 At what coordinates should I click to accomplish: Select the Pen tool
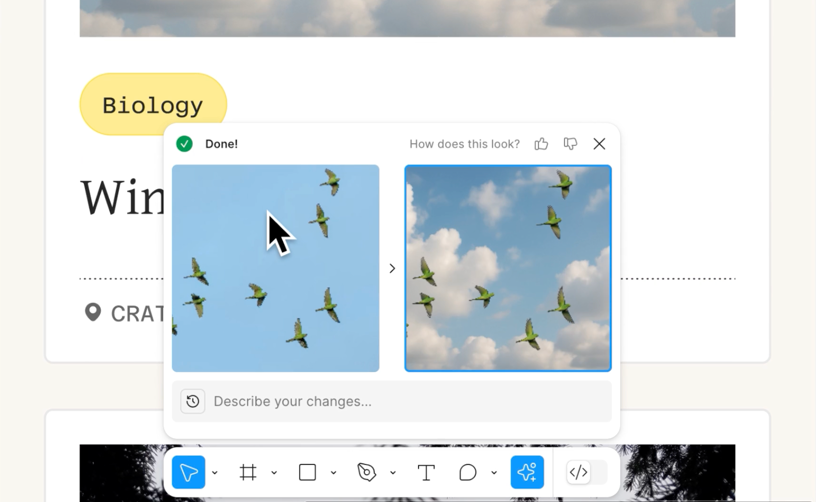(x=367, y=472)
